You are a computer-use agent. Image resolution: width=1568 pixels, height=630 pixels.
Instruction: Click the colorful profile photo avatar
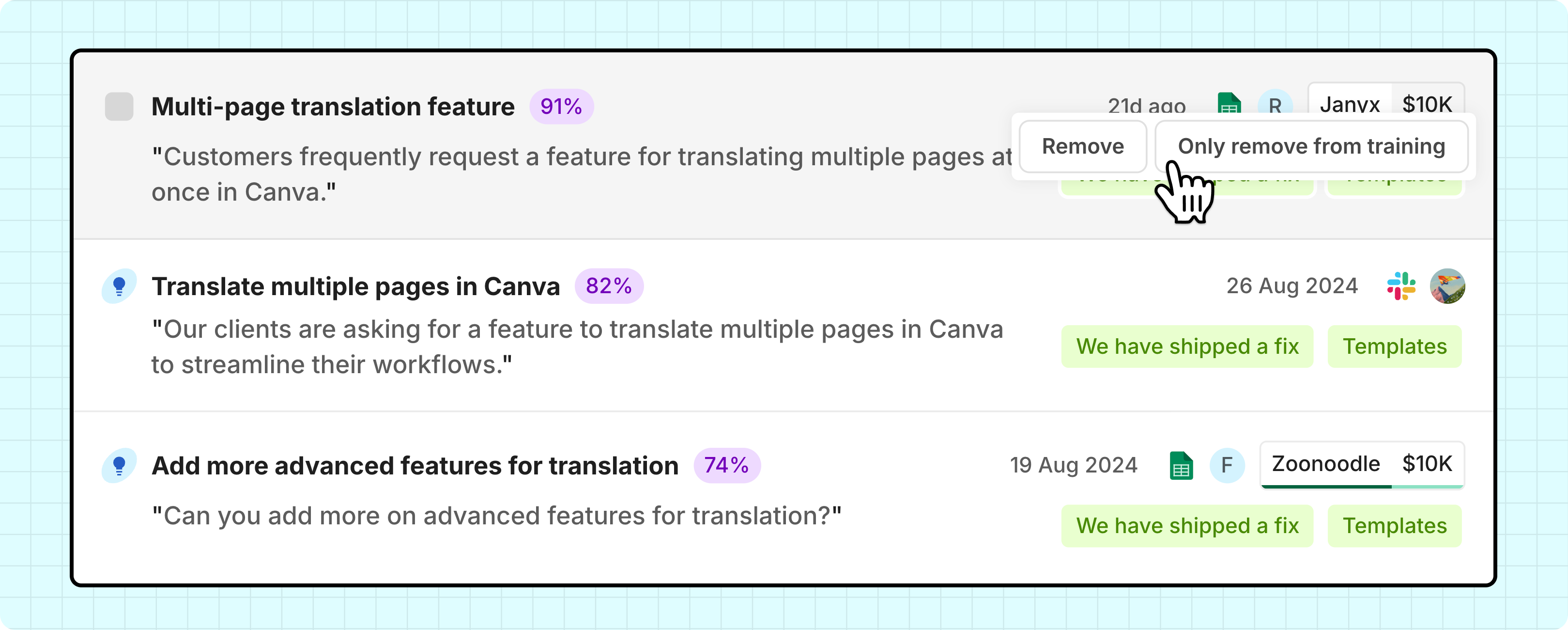click(x=1447, y=286)
